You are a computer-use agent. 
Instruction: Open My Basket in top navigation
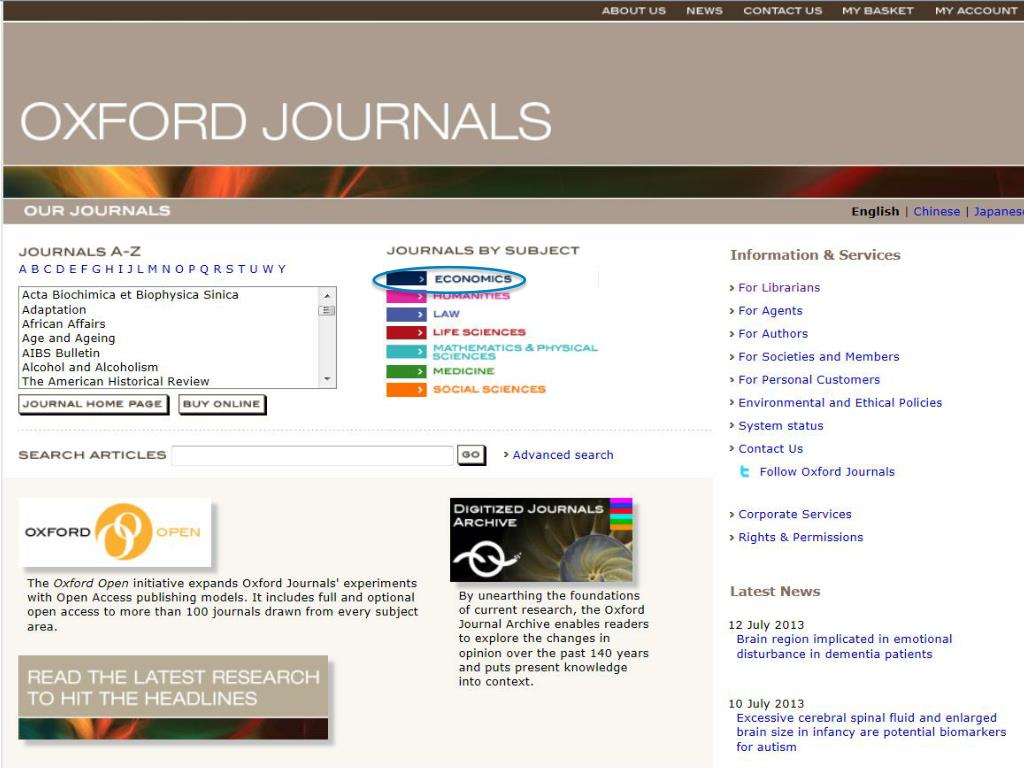pos(878,10)
